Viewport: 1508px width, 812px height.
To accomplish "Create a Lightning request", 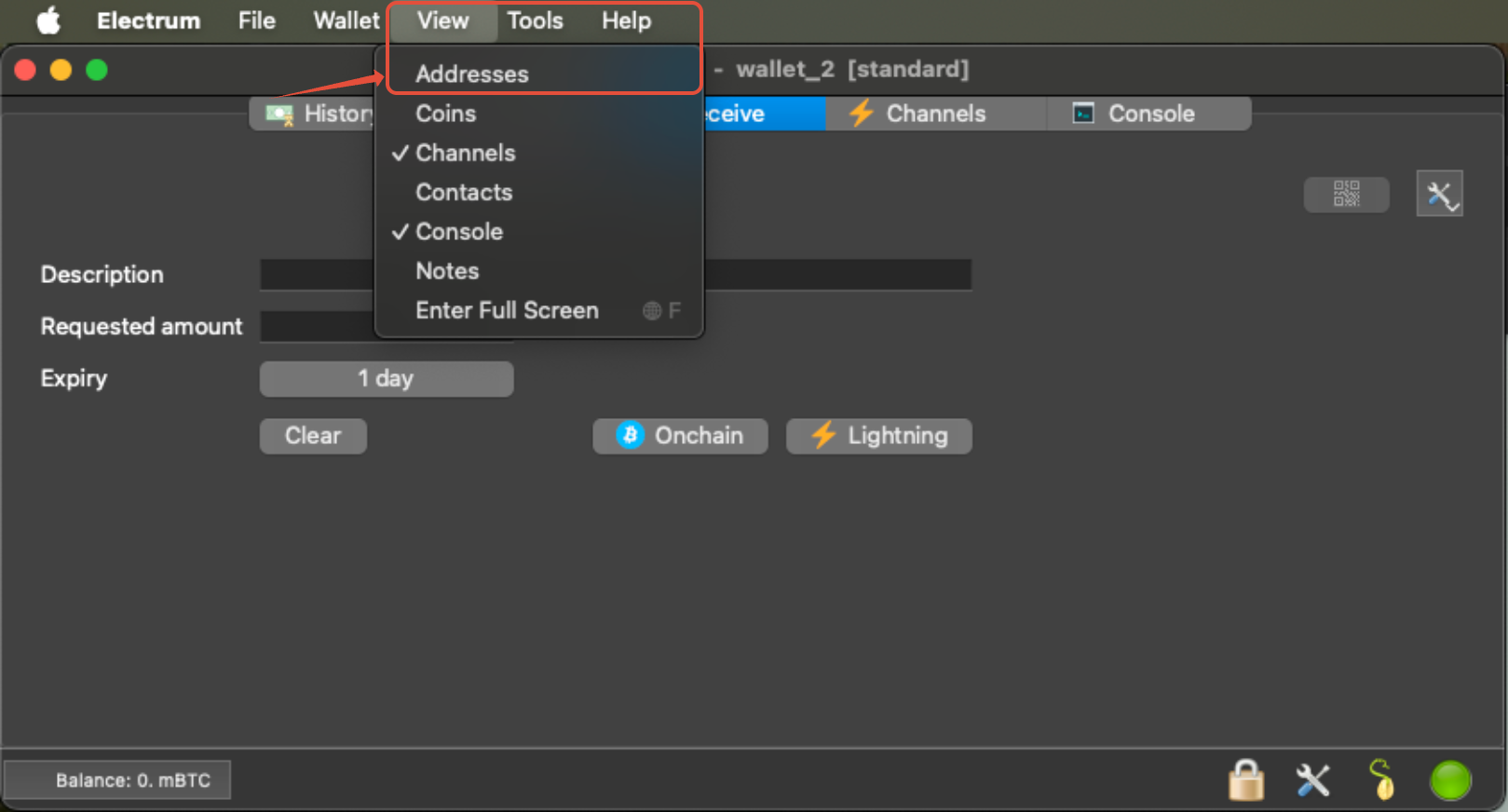I will point(878,436).
